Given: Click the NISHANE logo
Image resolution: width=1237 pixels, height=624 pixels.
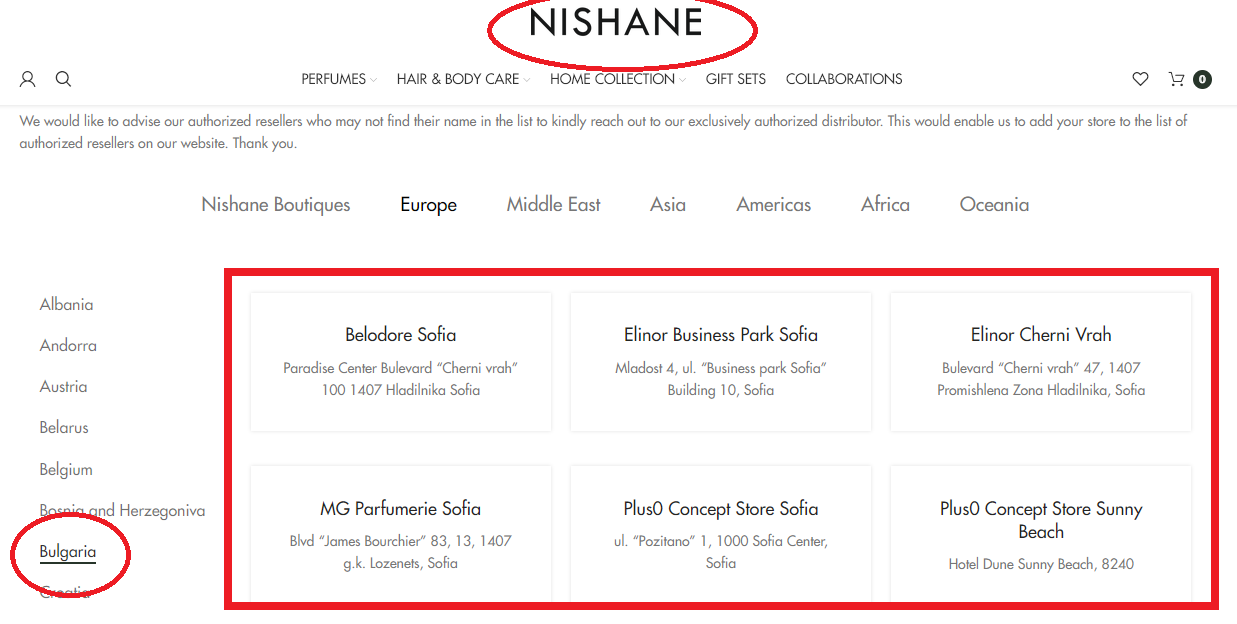Looking at the screenshot, I should coord(616,23).
